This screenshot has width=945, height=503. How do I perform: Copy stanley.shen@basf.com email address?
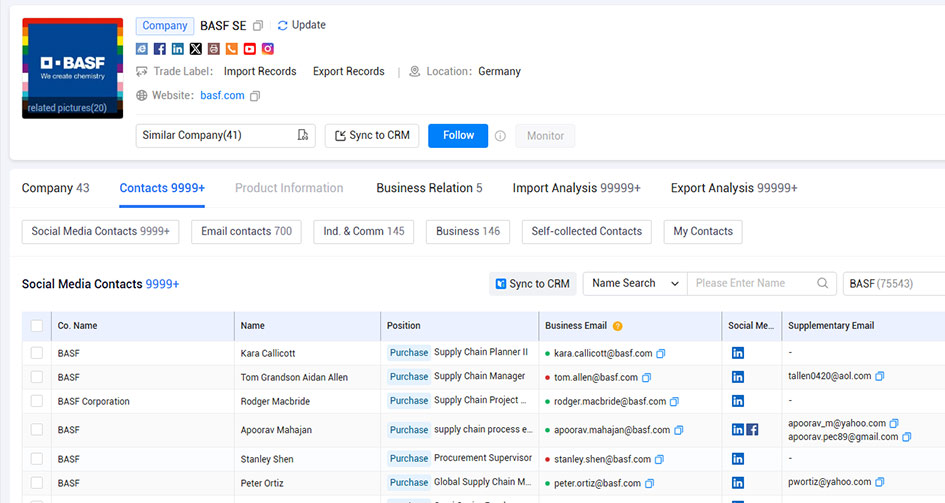[x=659, y=459]
